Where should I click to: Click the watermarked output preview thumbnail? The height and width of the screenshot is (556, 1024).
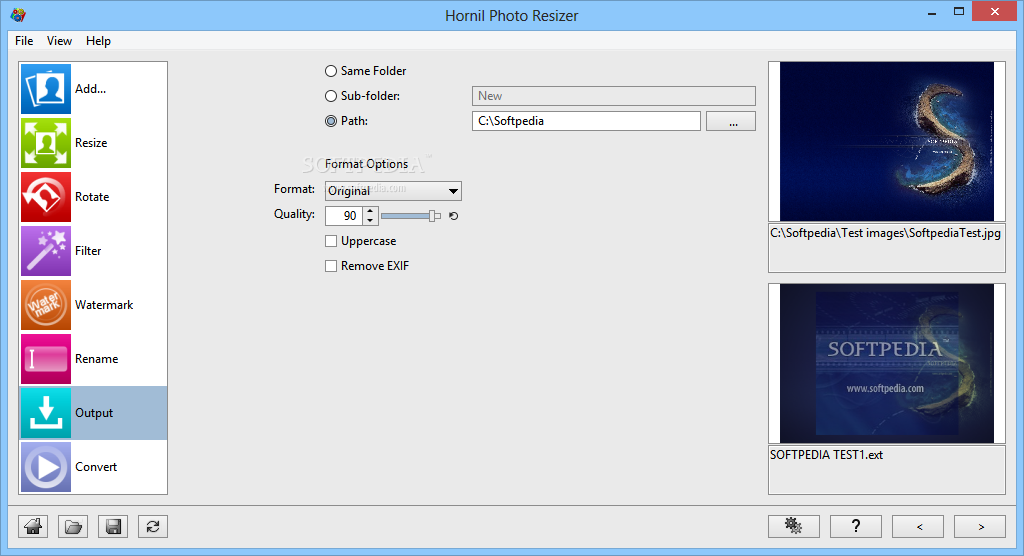887,363
